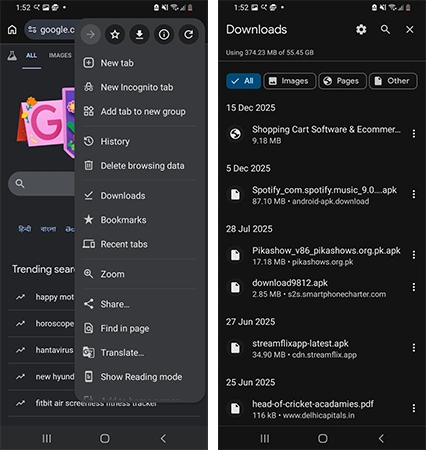Open options for streamflixapp-latest.apk

[414, 348]
